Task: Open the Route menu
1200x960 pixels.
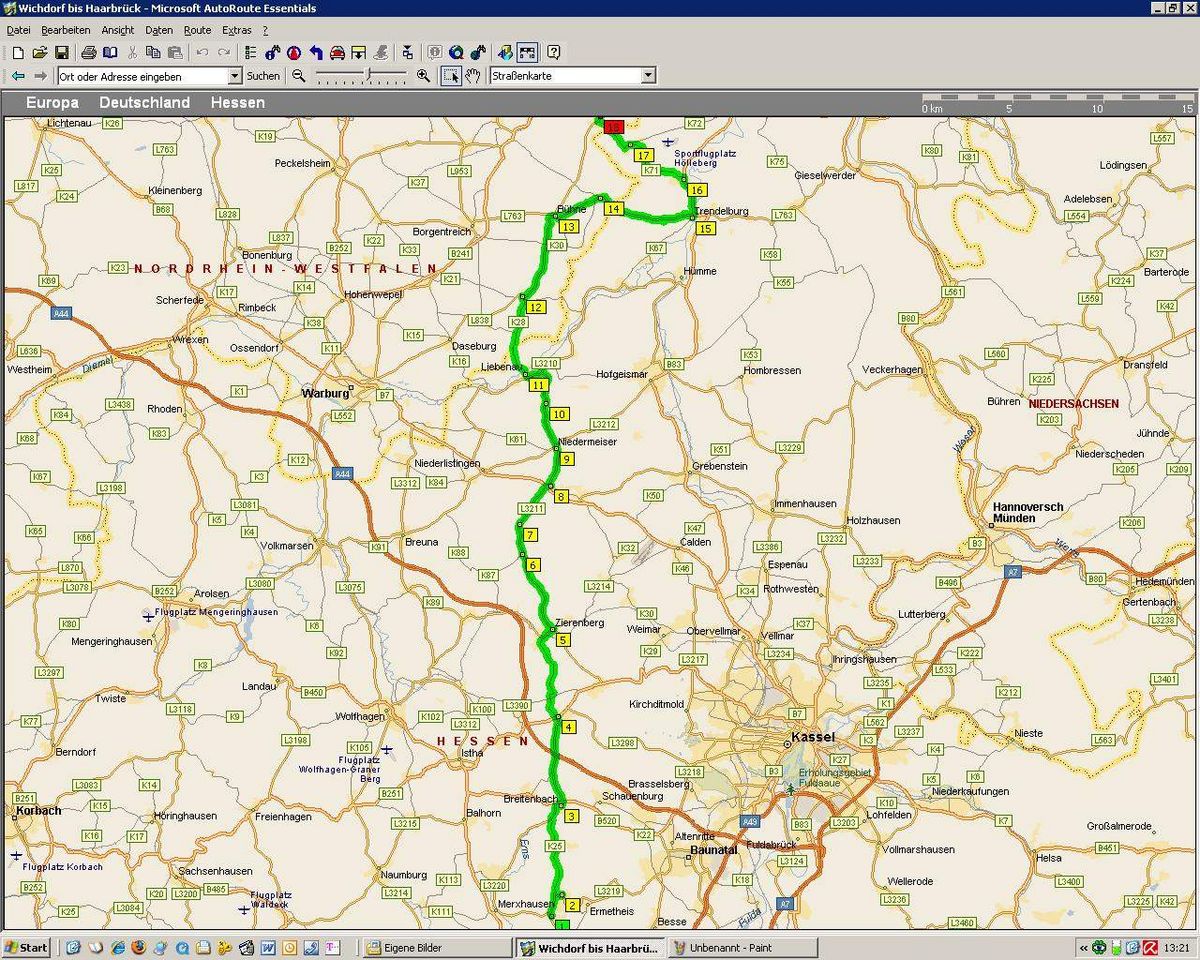Action: pos(197,30)
